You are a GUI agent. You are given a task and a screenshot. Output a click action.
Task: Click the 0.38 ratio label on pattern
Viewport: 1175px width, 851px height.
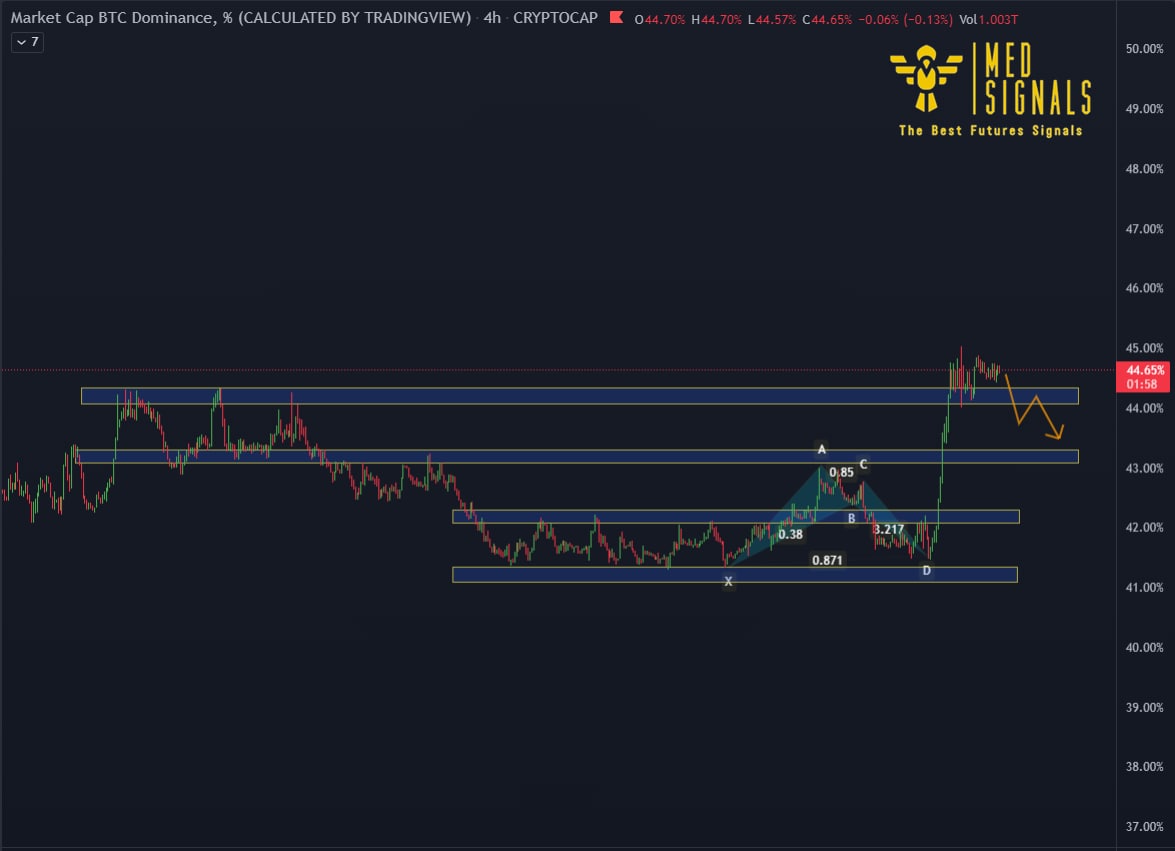tap(790, 534)
